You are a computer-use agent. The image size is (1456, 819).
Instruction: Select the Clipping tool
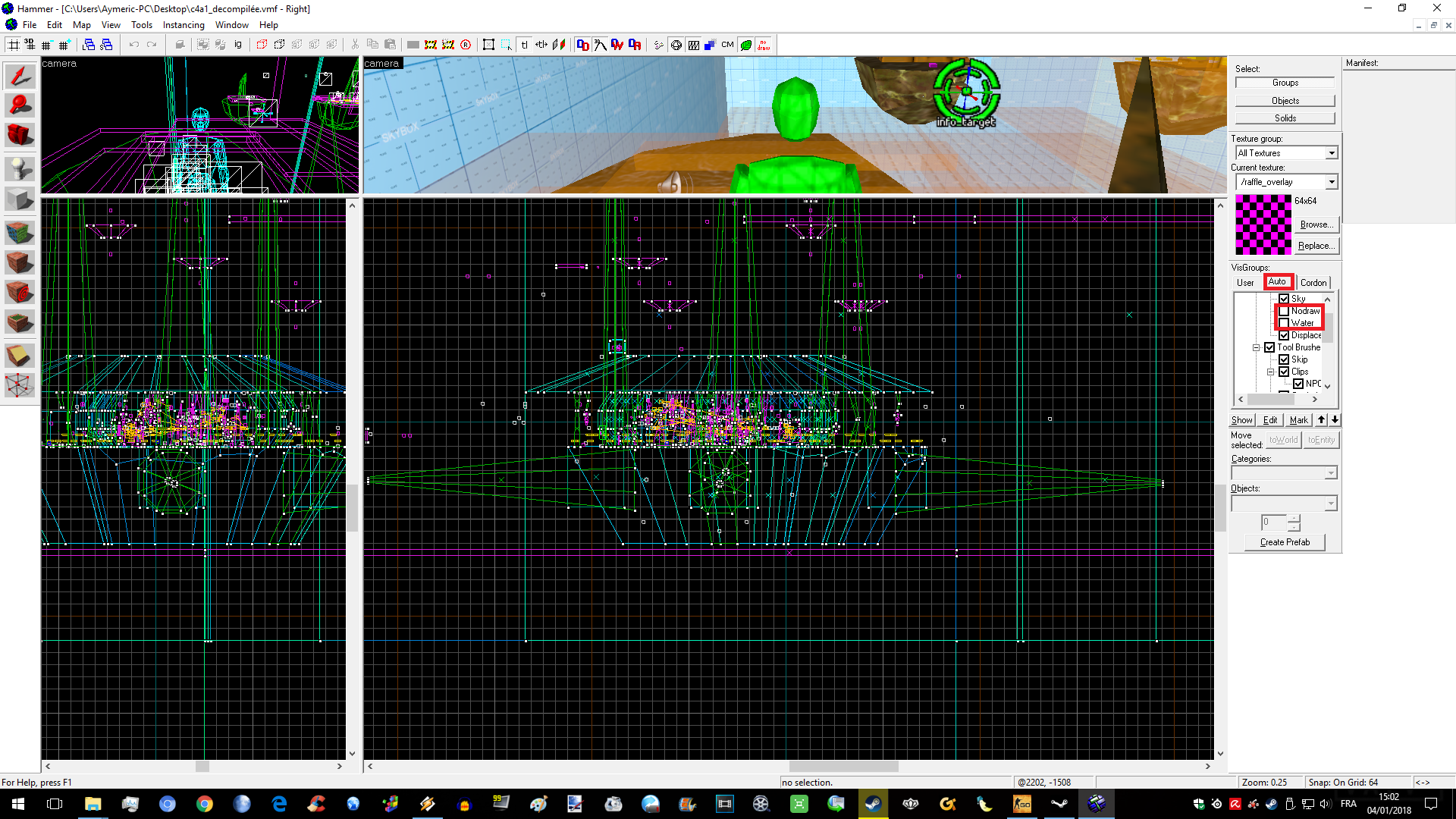pos(20,355)
